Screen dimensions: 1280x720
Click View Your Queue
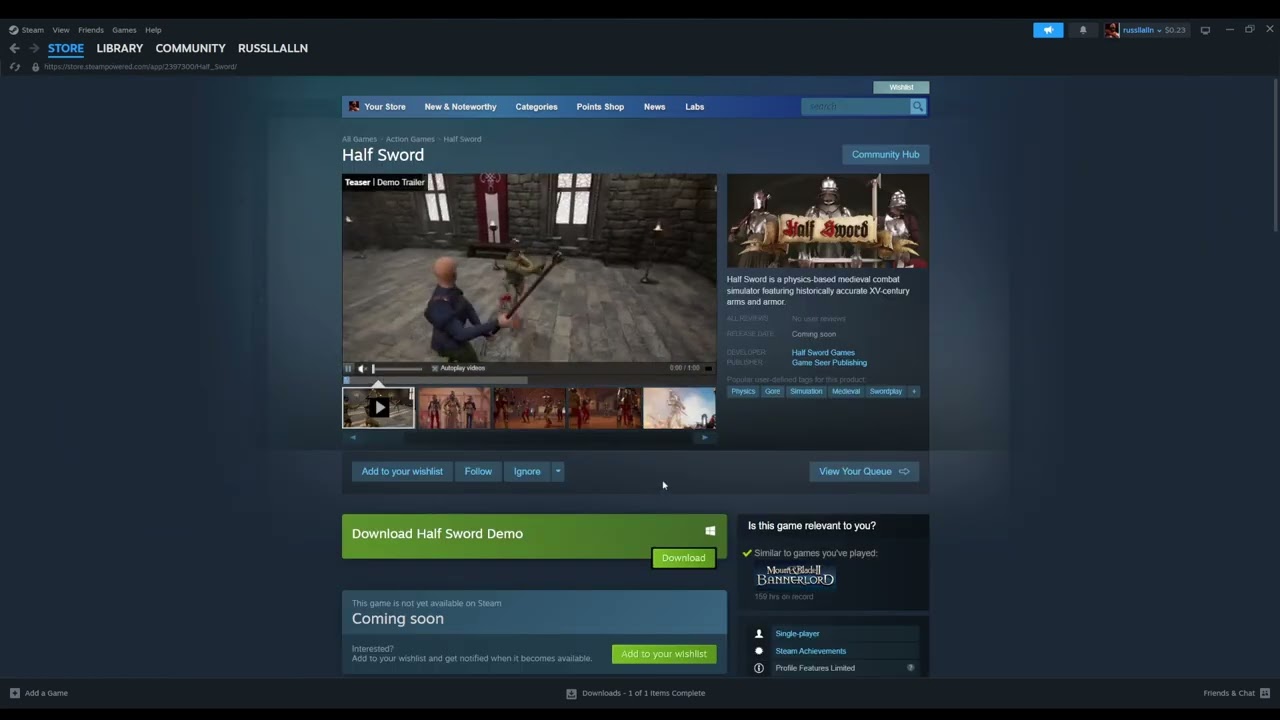pyautogui.click(x=864, y=471)
